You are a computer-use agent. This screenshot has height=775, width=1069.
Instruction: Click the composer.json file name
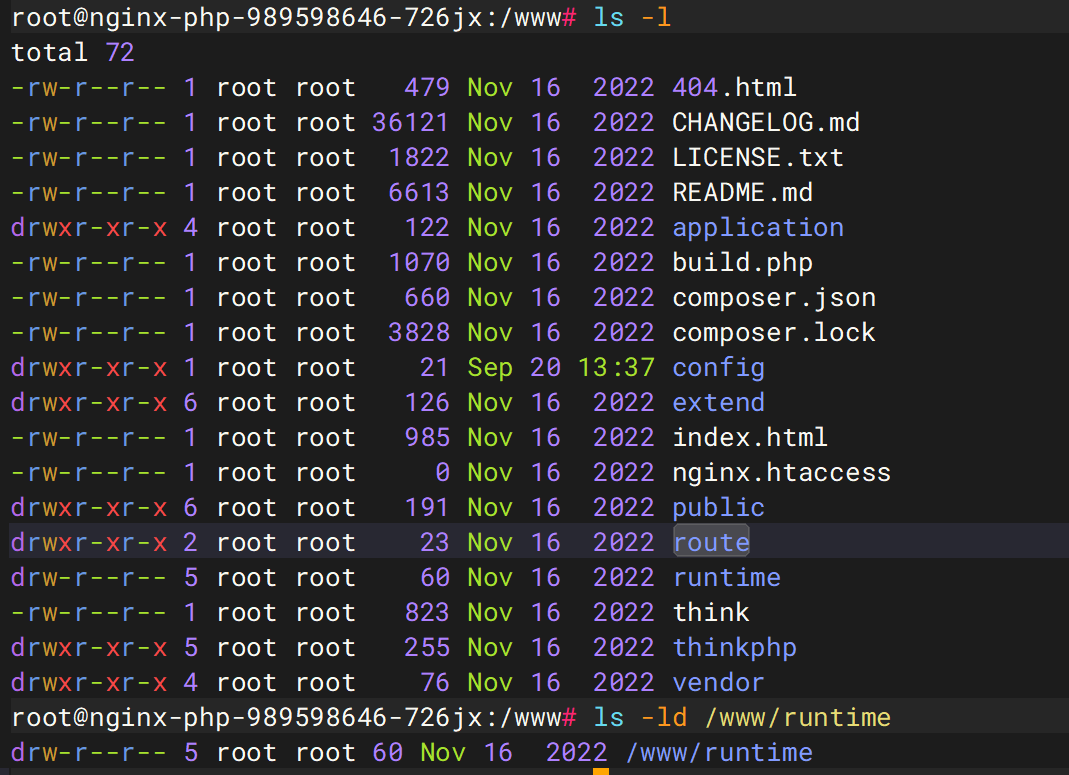(774, 298)
